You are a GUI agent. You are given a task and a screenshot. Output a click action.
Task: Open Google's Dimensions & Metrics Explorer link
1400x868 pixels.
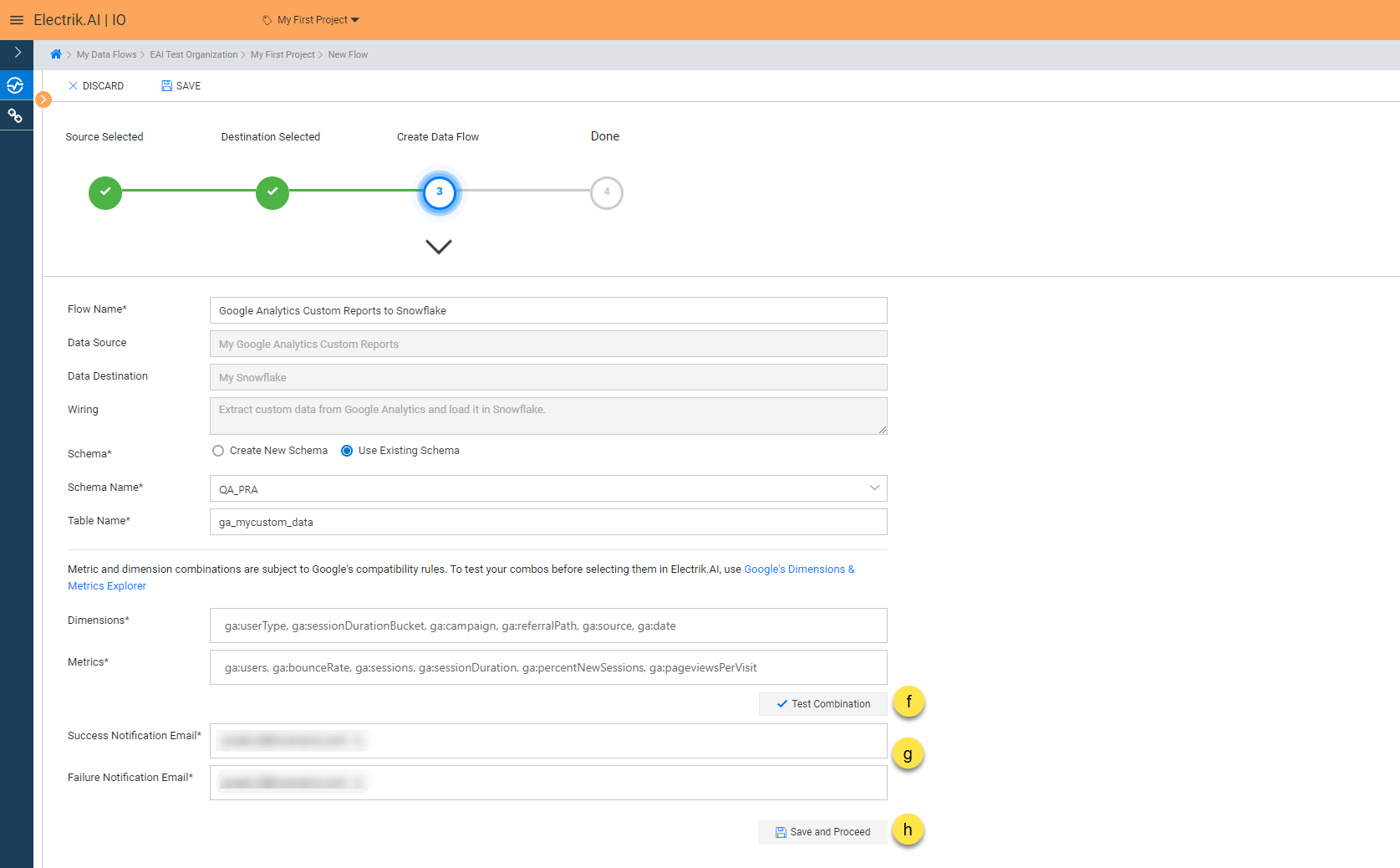798,569
